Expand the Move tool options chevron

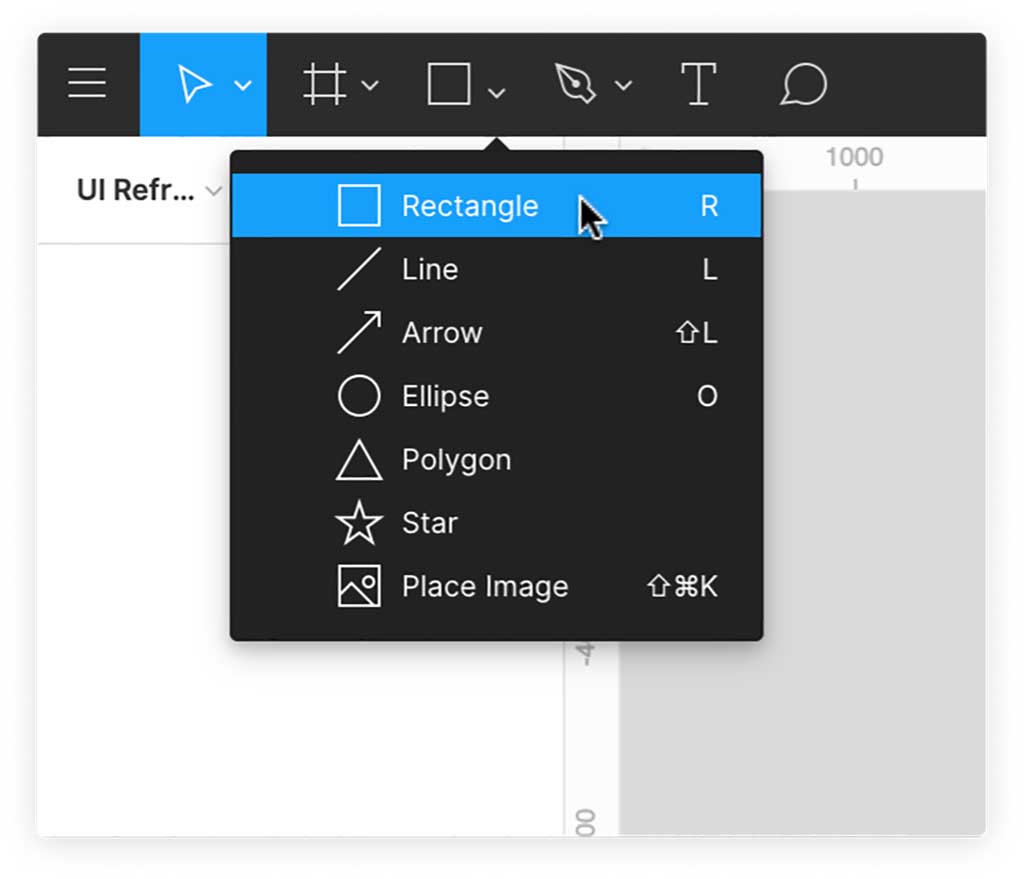pyautogui.click(x=243, y=86)
